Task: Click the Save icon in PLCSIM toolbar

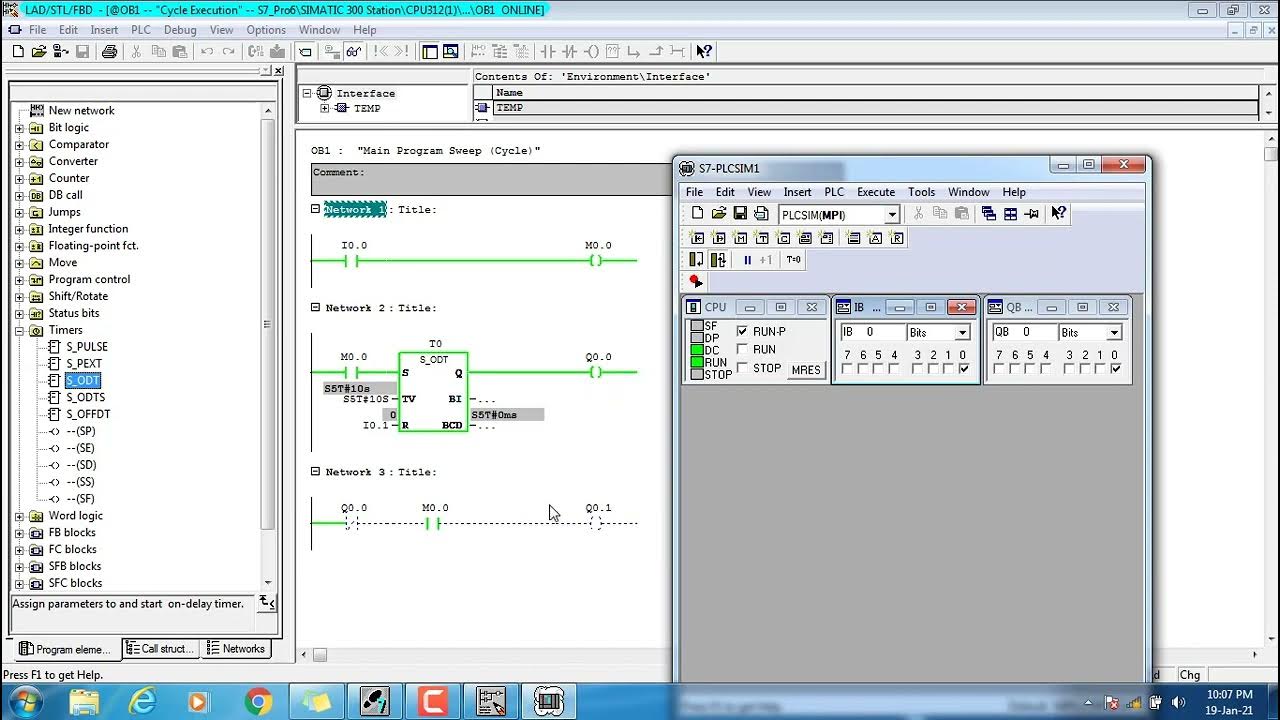Action: (x=740, y=214)
